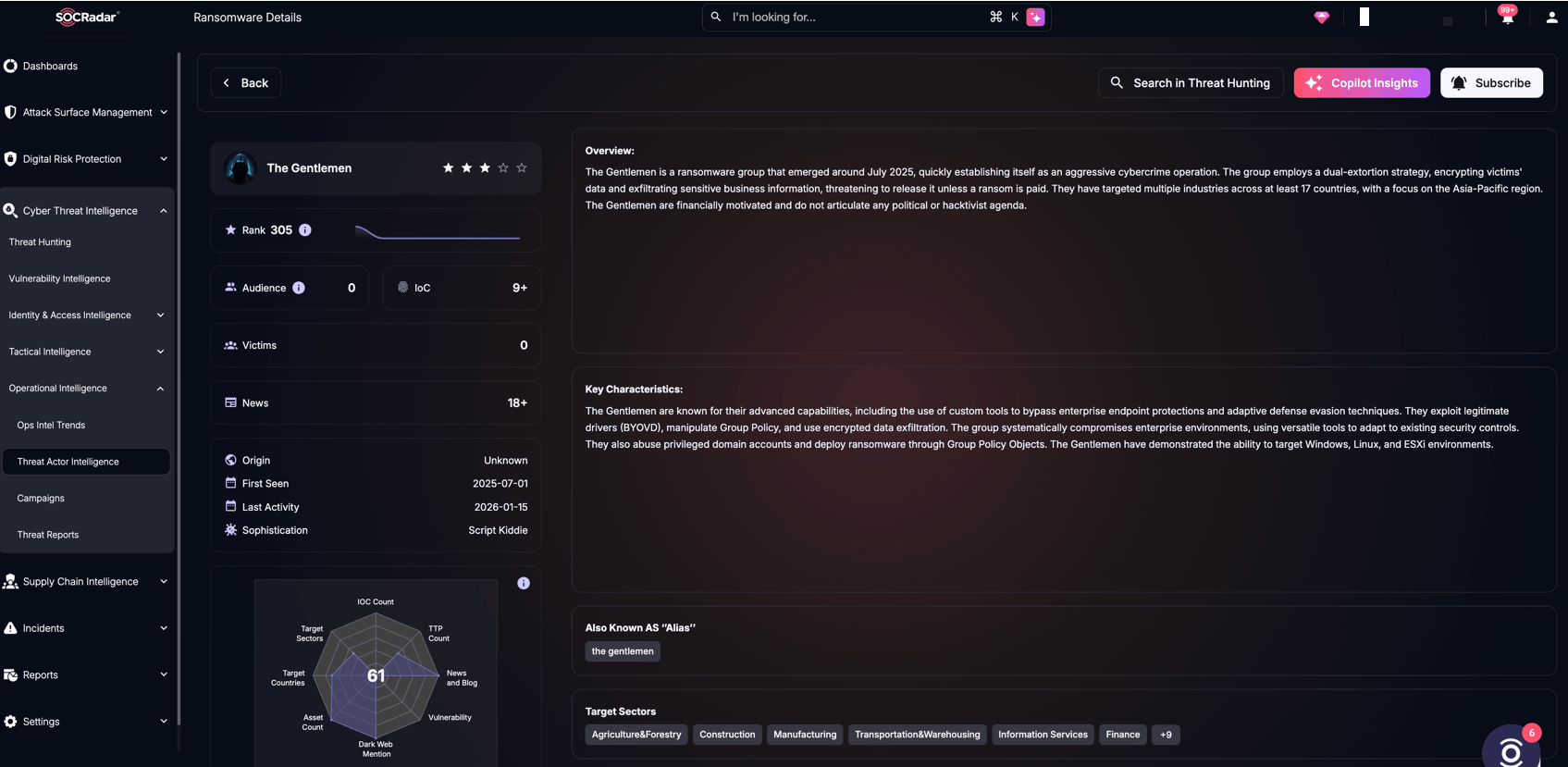Click the Information Services sector tag
The height and width of the screenshot is (767, 1568).
click(1043, 735)
